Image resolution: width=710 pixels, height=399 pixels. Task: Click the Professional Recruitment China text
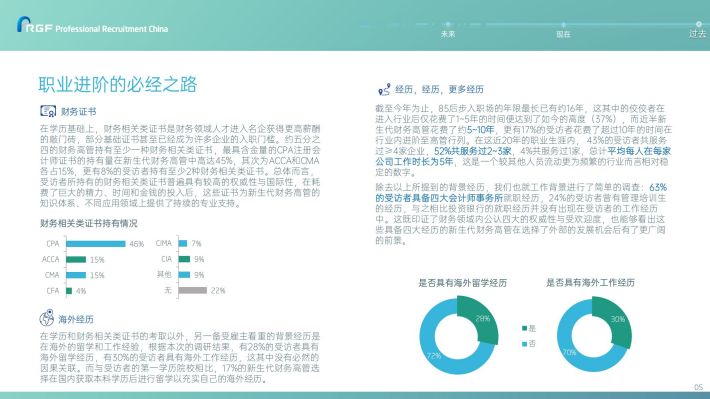(x=111, y=29)
